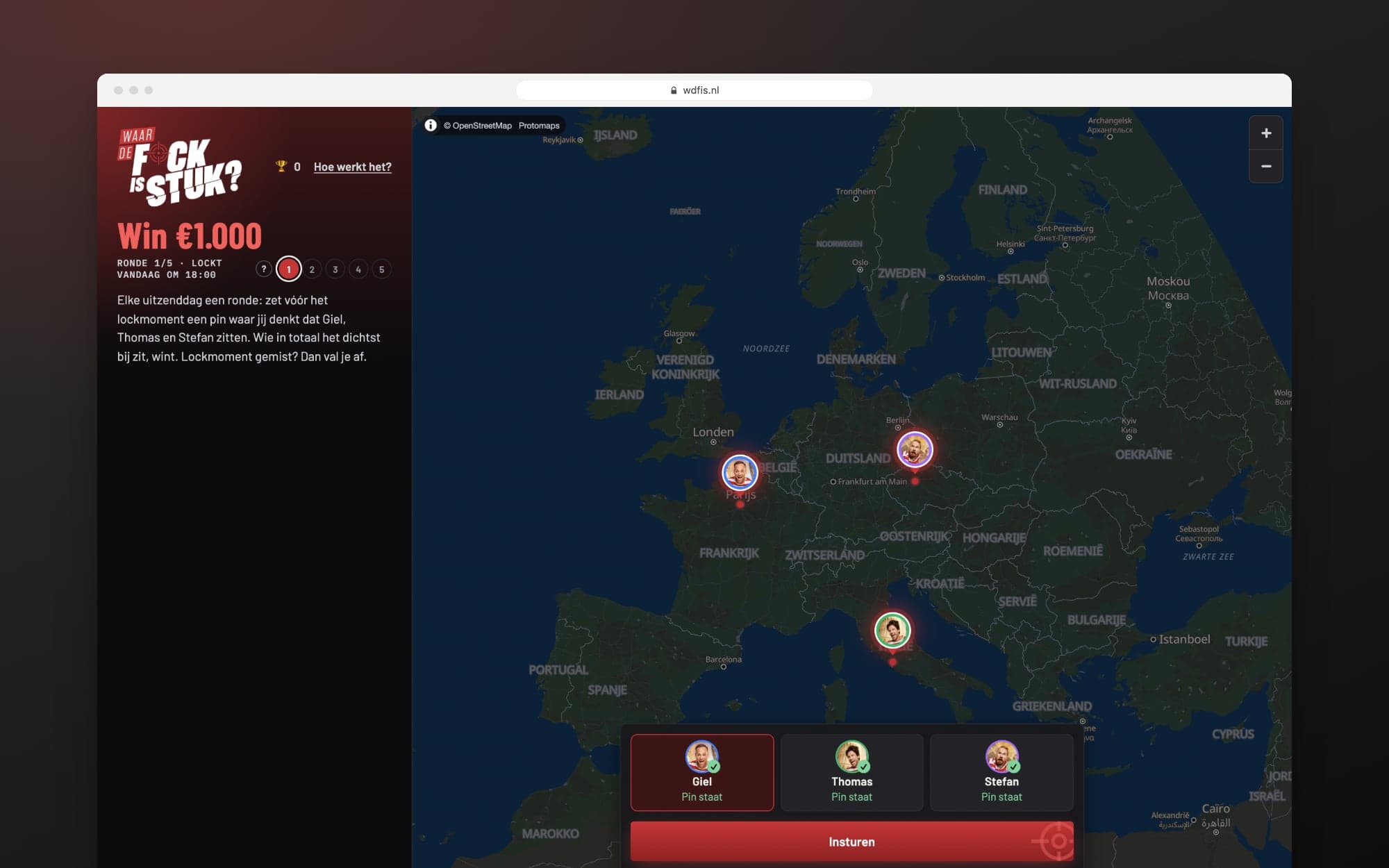
Task: Zoom out the map with minus button
Action: pyautogui.click(x=1265, y=166)
